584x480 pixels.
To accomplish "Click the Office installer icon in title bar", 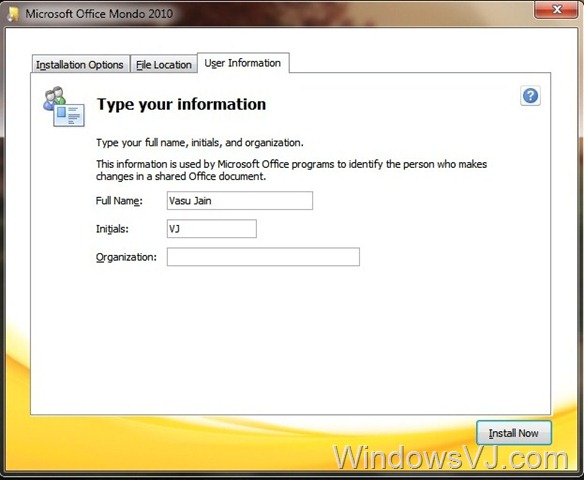I will [x=13, y=14].
